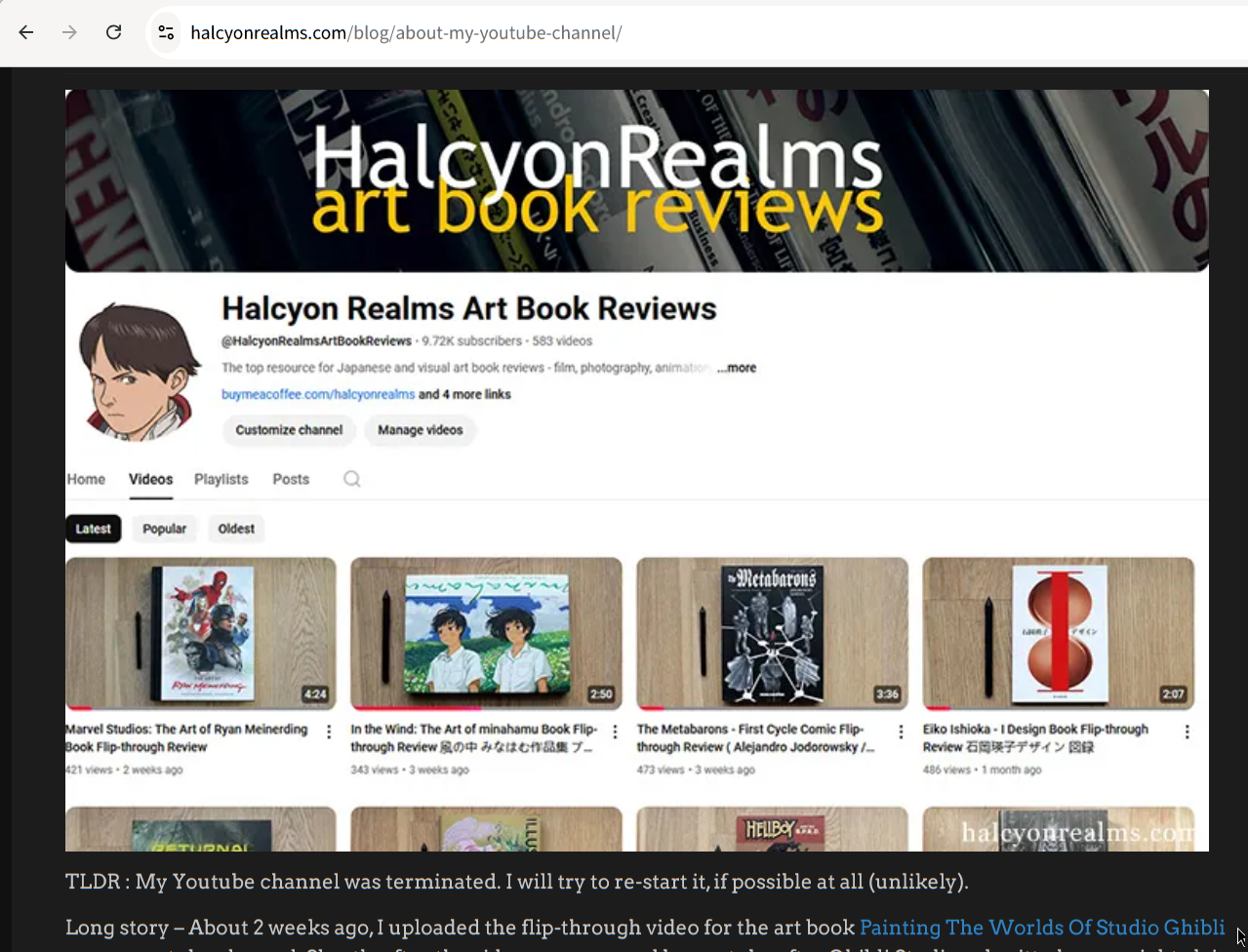Open the Painting The Worlds Of Studio Ghibli link

click(x=1041, y=928)
